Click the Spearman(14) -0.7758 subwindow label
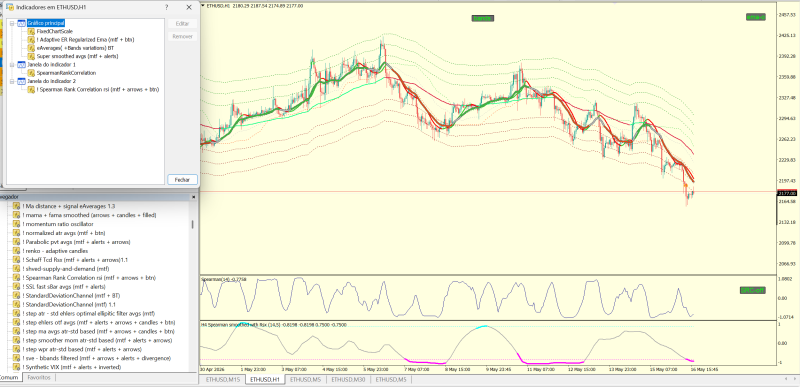800x387 pixels. pos(223,279)
